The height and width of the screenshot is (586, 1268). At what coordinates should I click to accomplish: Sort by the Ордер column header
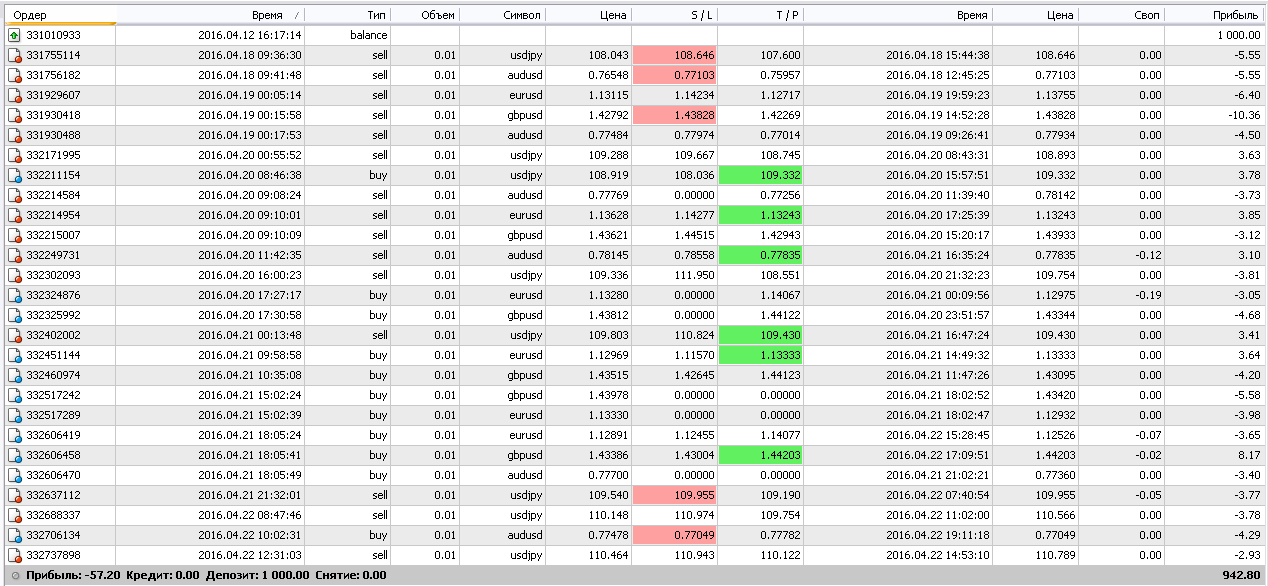pyautogui.click(x=58, y=15)
